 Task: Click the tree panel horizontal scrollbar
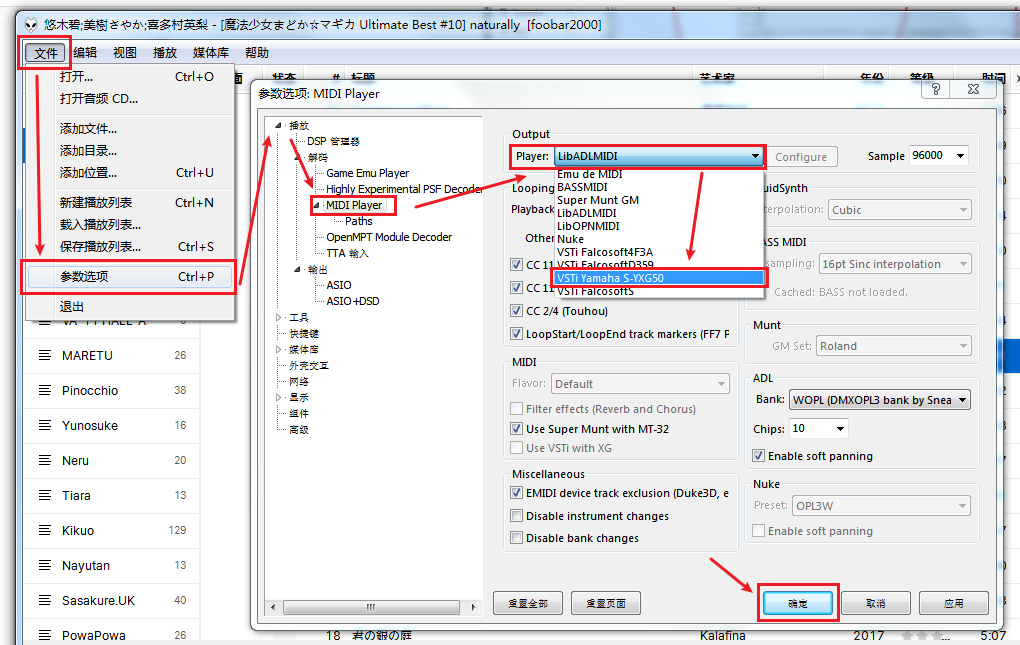tap(370, 607)
